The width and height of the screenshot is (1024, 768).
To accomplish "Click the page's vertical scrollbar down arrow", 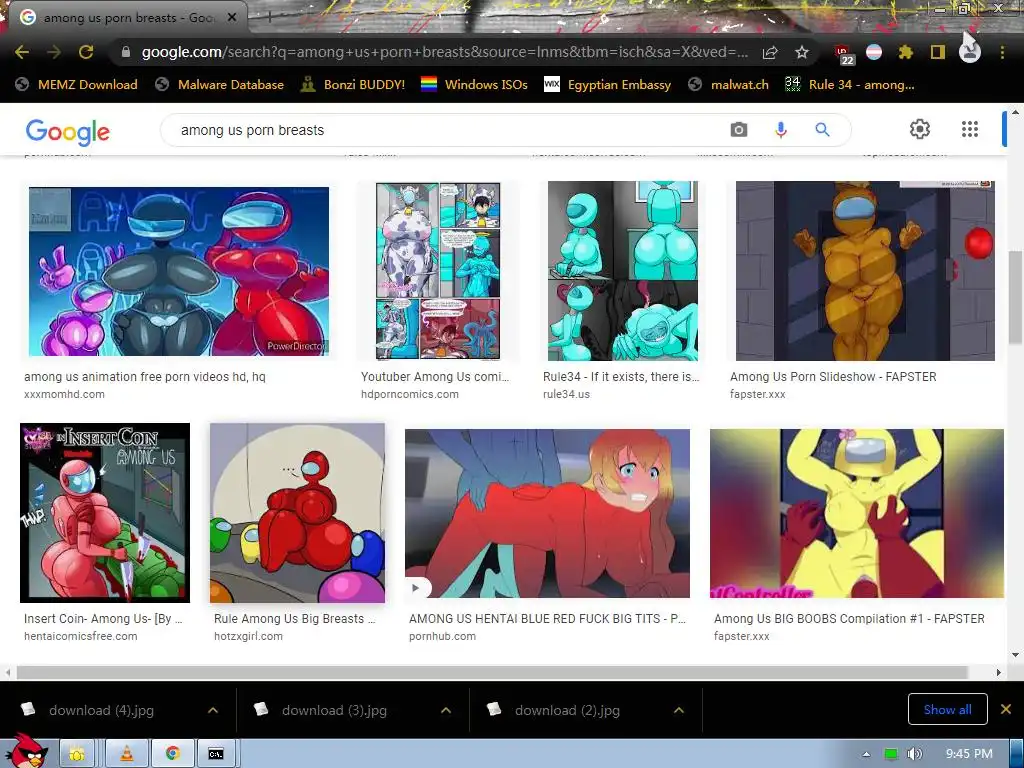I will pos(1016,654).
